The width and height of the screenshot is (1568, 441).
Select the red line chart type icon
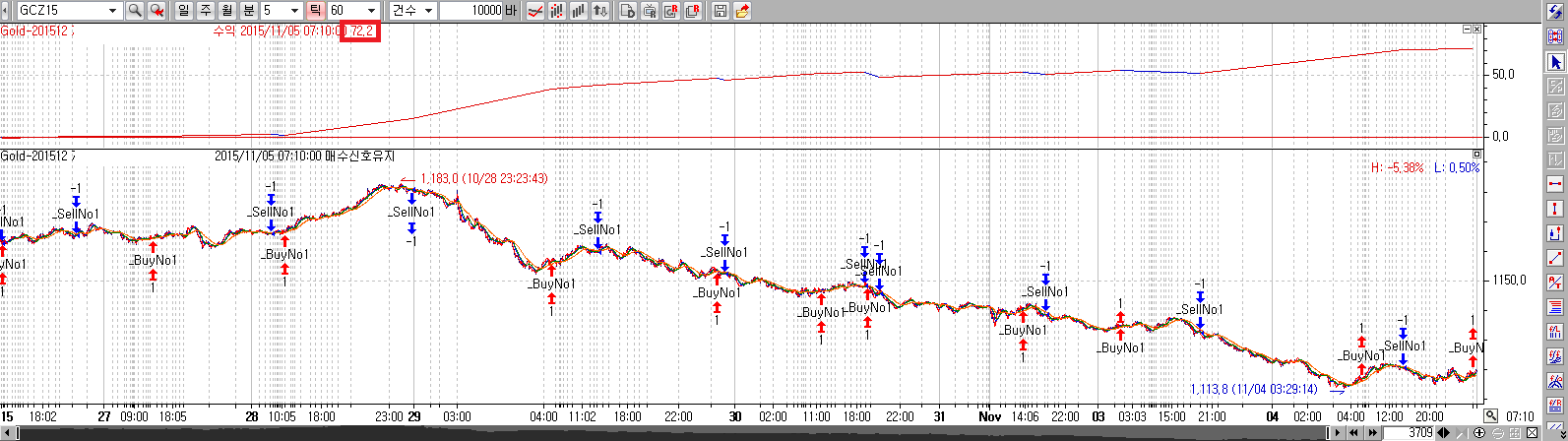click(534, 11)
